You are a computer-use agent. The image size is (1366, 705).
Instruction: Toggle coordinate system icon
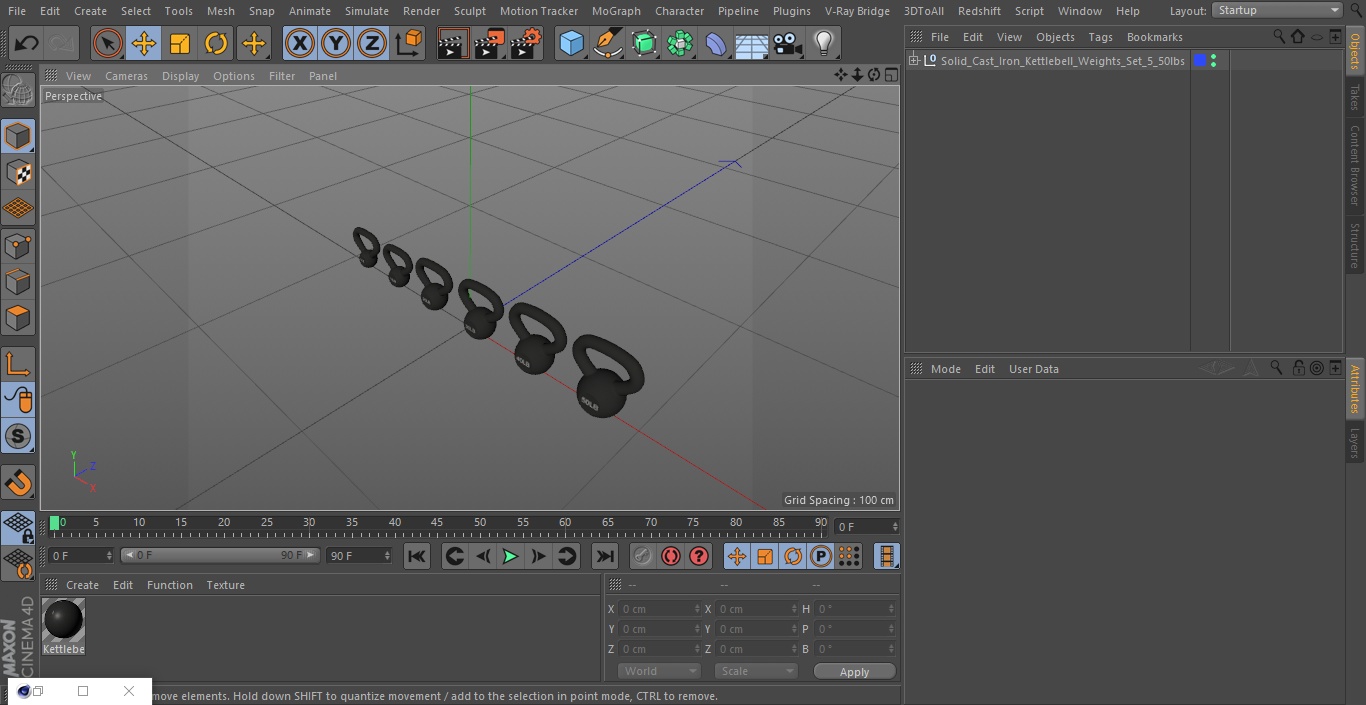tap(409, 43)
